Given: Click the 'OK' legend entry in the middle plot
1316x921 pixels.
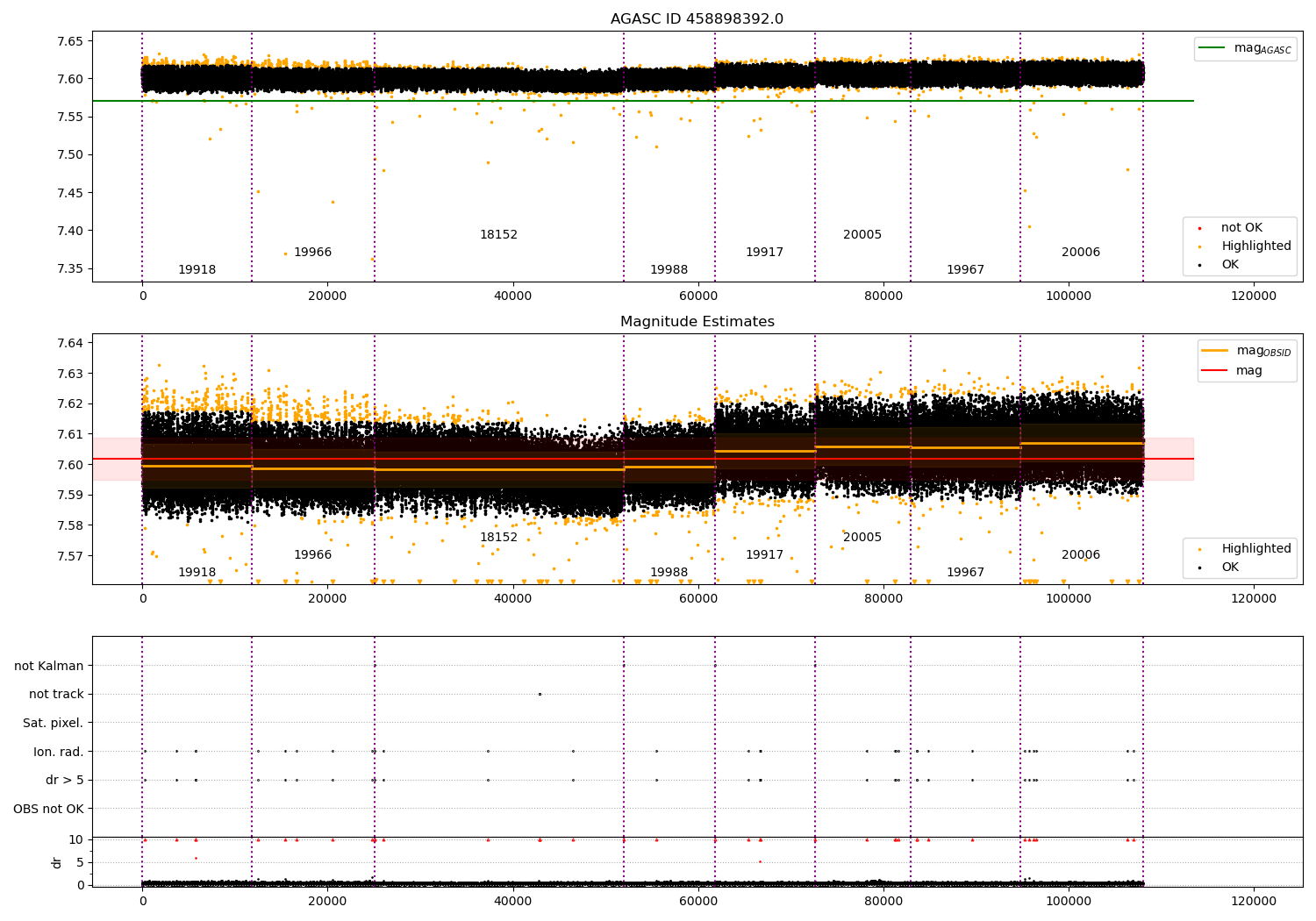Looking at the screenshot, I should [1230, 568].
